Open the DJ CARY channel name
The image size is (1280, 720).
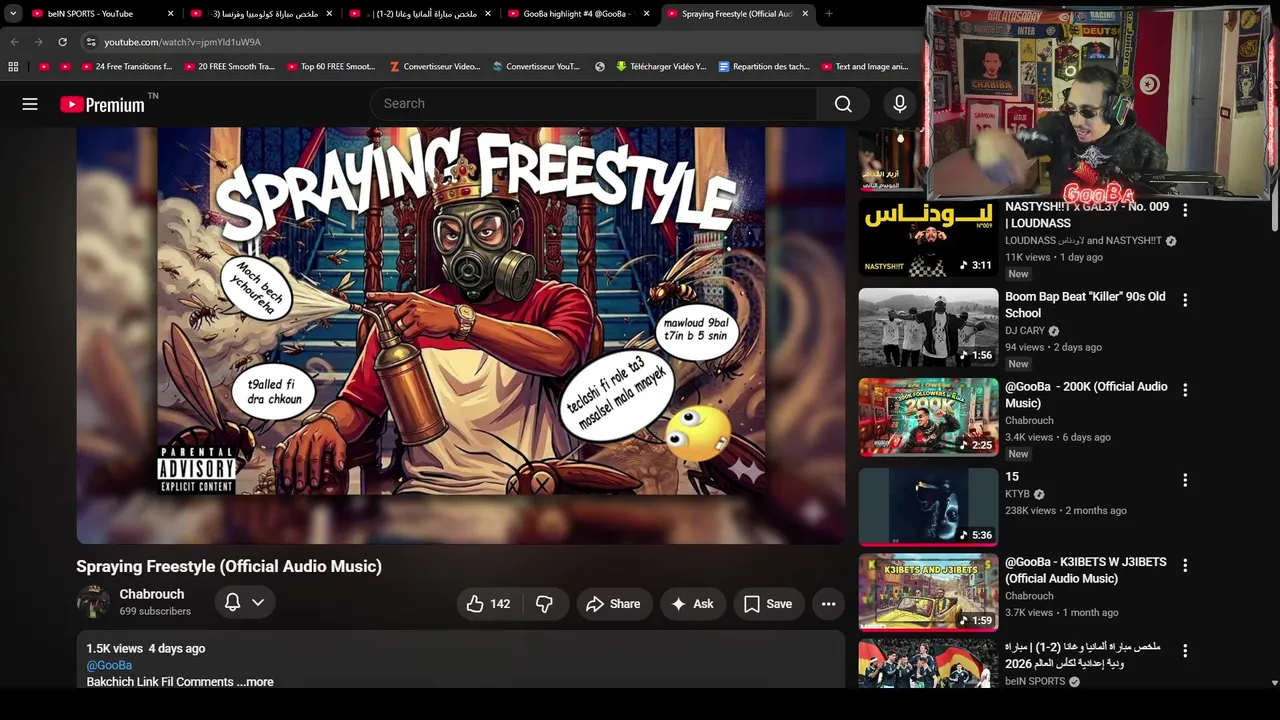[x=1025, y=331]
